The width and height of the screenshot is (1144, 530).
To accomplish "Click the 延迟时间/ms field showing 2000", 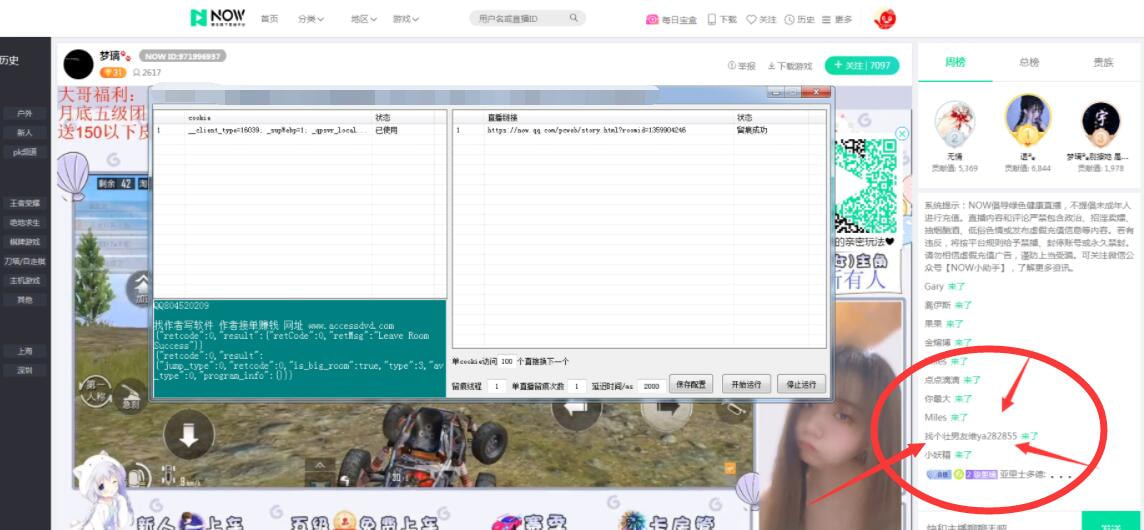I will click(651, 386).
